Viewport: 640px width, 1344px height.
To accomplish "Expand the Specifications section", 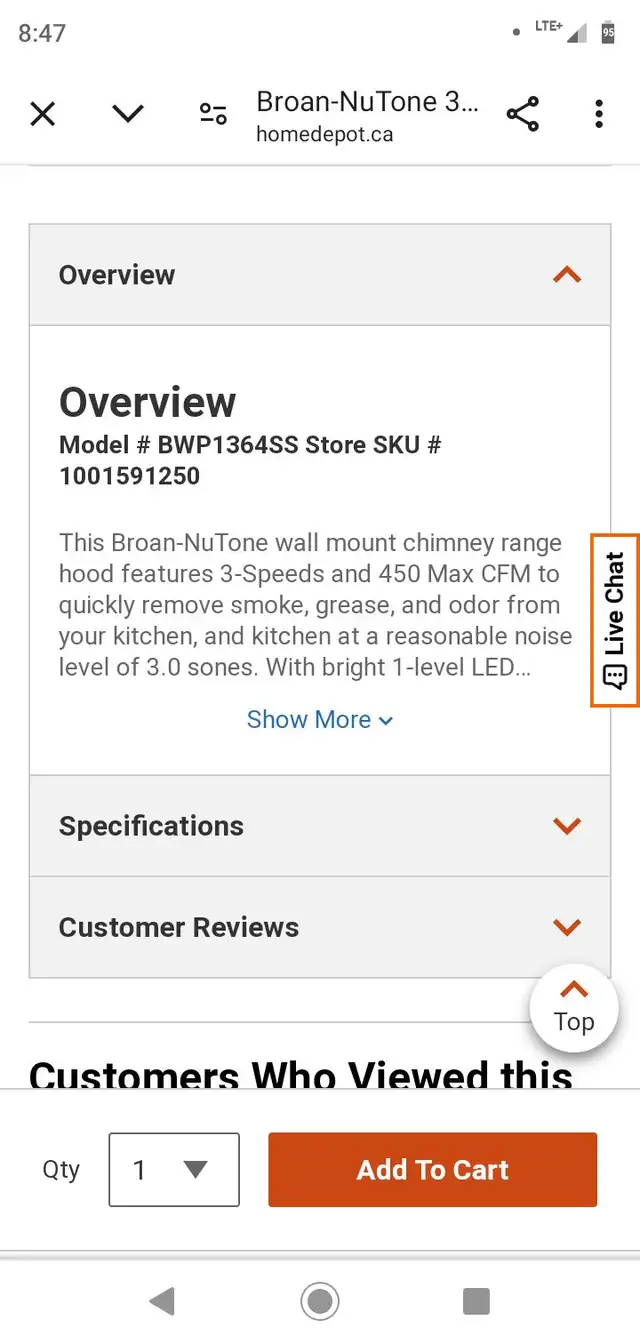I will click(567, 826).
